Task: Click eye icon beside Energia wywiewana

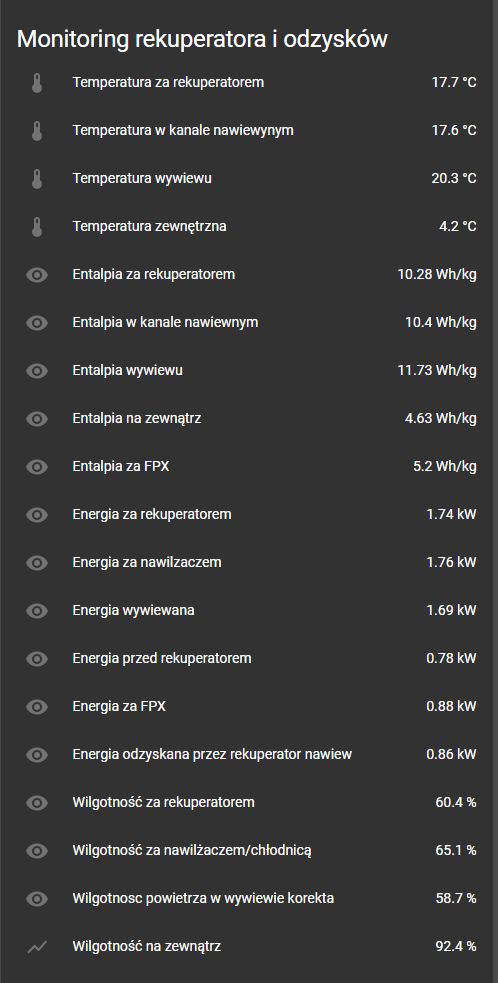Action: [37, 611]
